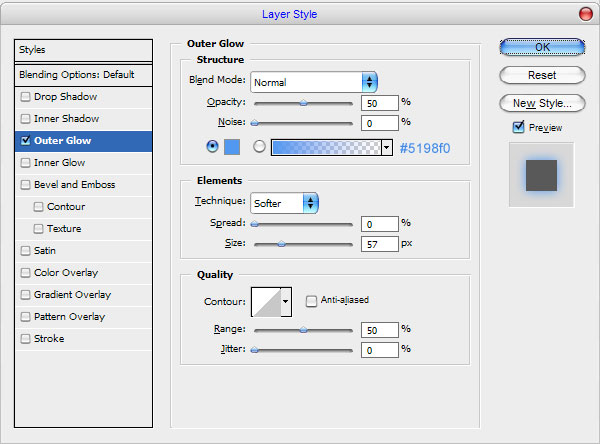Enable the Inner Shadow checkbox
600x444 pixels.
[x=25, y=119]
